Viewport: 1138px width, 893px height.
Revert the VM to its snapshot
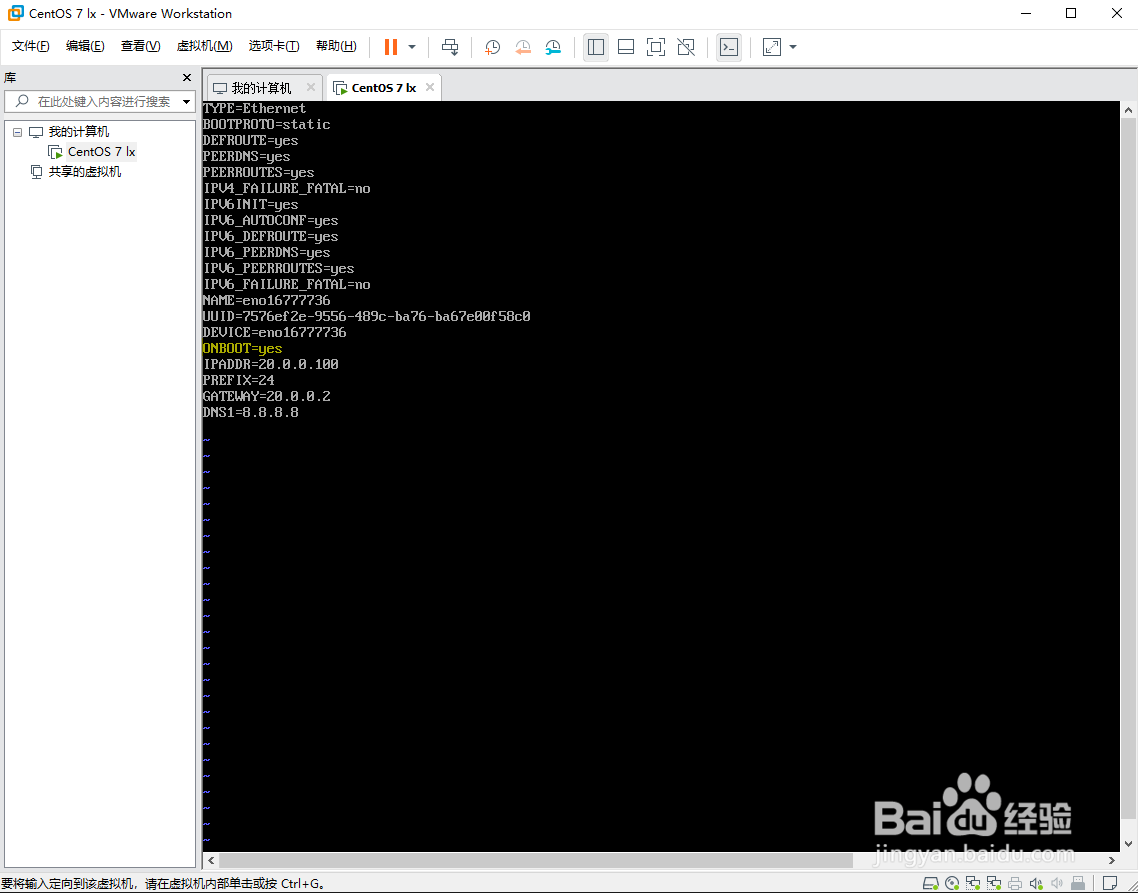522,47
